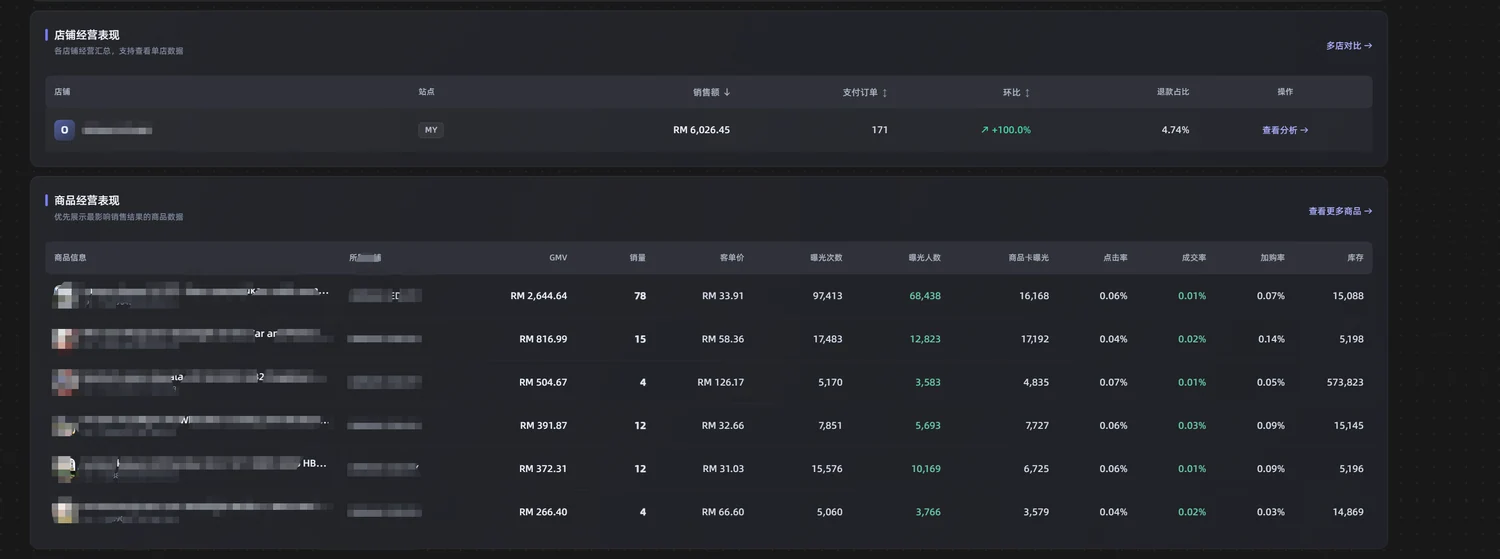The image size is (1500, 559).
Task: Select the 68,438 exposure users value
Action: point(925,296)
